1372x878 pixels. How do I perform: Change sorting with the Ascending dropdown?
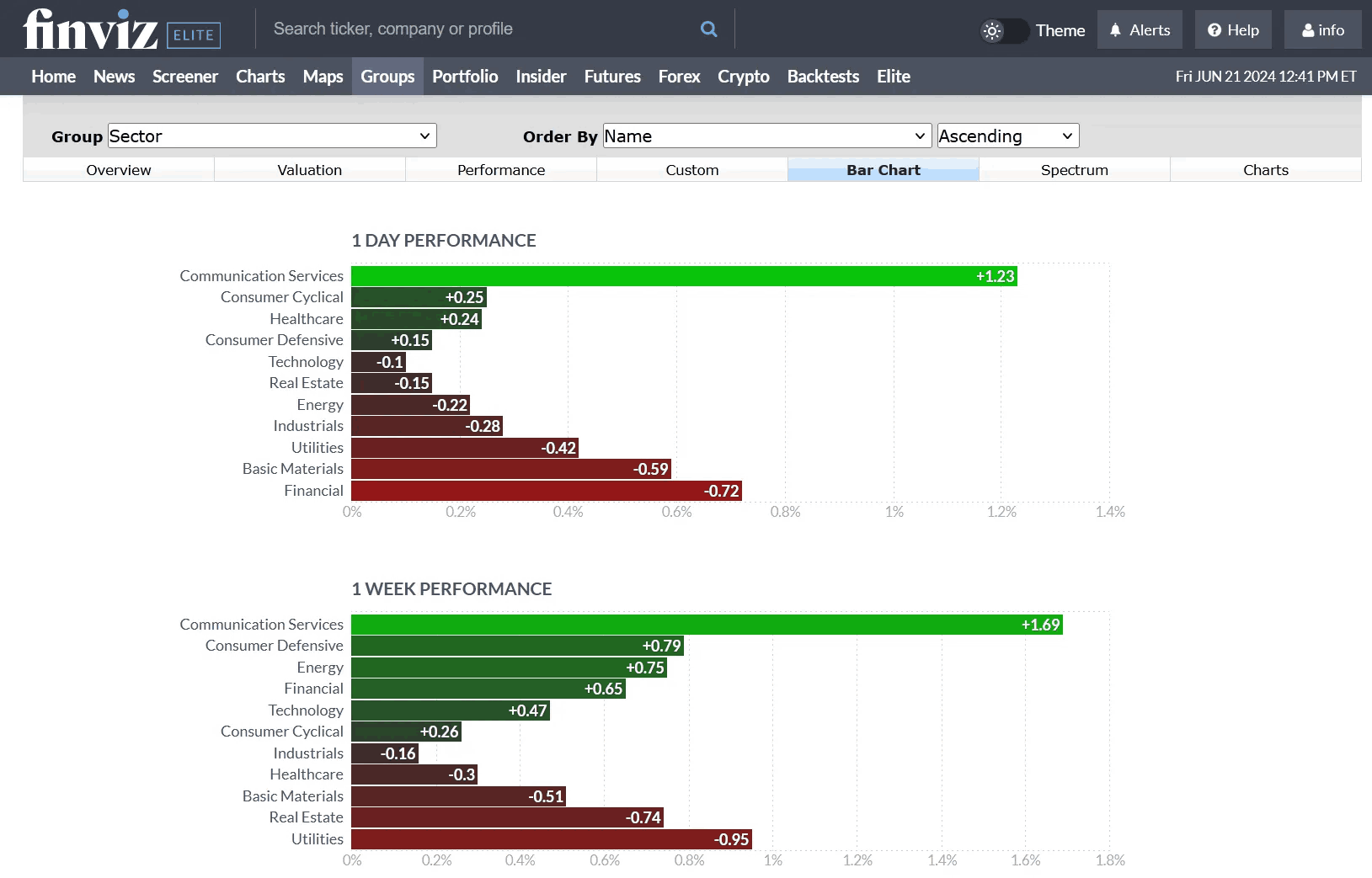(1006, 136)
